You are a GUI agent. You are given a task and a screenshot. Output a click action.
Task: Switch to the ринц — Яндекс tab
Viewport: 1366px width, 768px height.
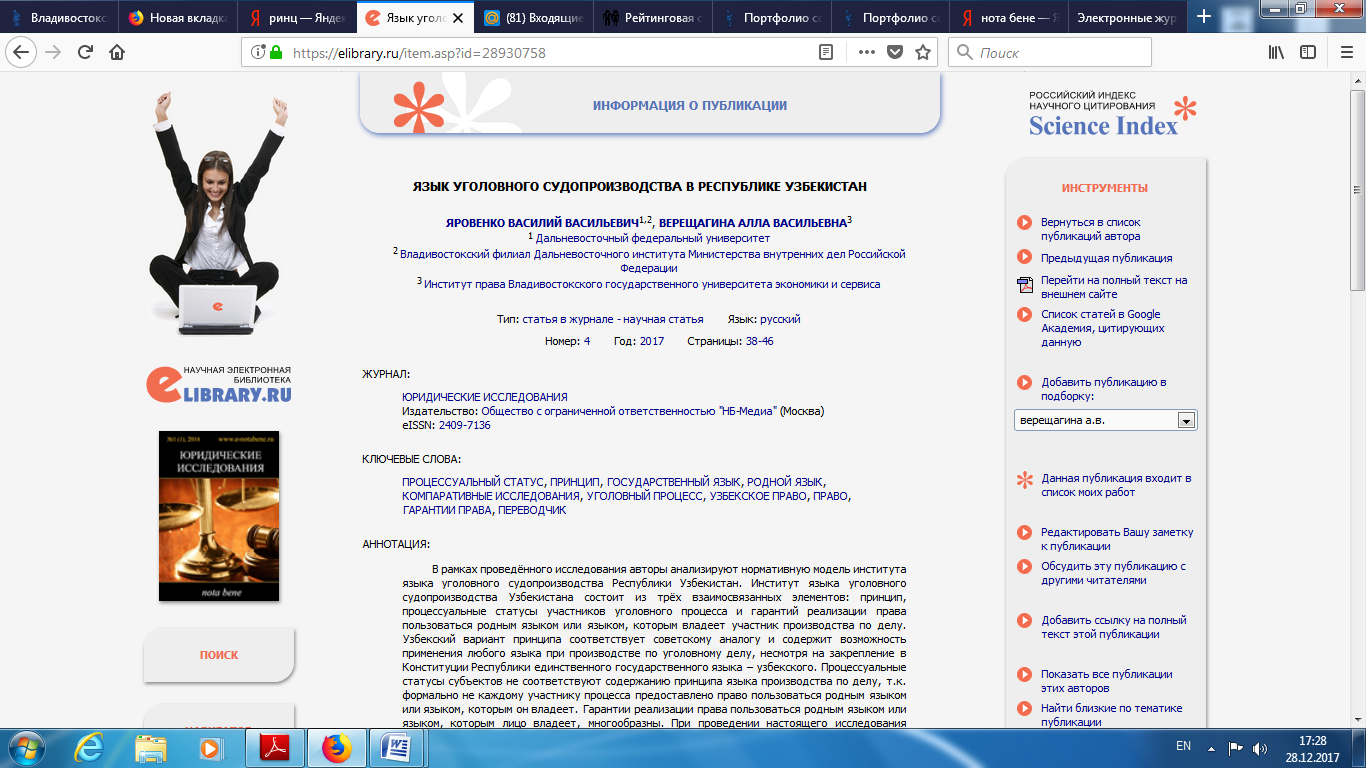point(298,17)
